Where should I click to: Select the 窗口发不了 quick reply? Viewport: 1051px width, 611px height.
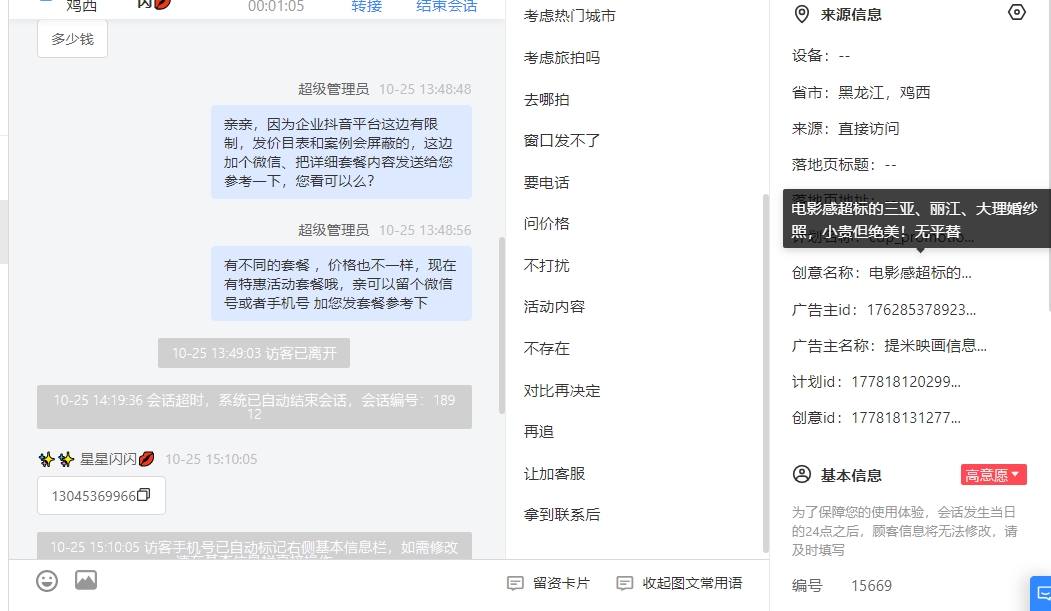(x=562, y=141)
